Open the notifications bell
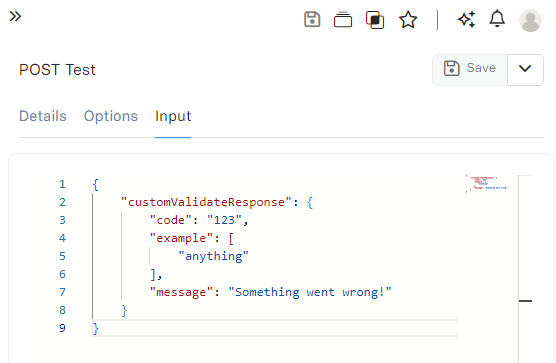 tap(497, 18)
